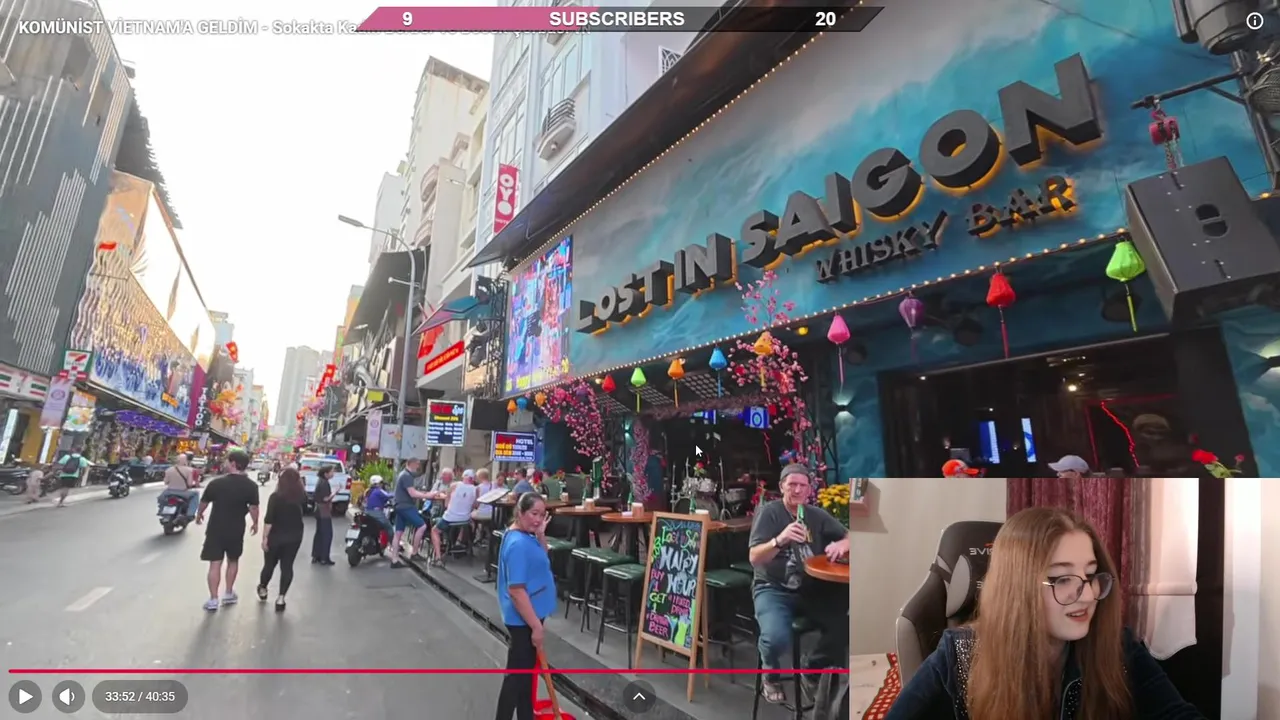Click the red video progress bar
Viewport: 1280px width, 720px height.
click(428, 671)
